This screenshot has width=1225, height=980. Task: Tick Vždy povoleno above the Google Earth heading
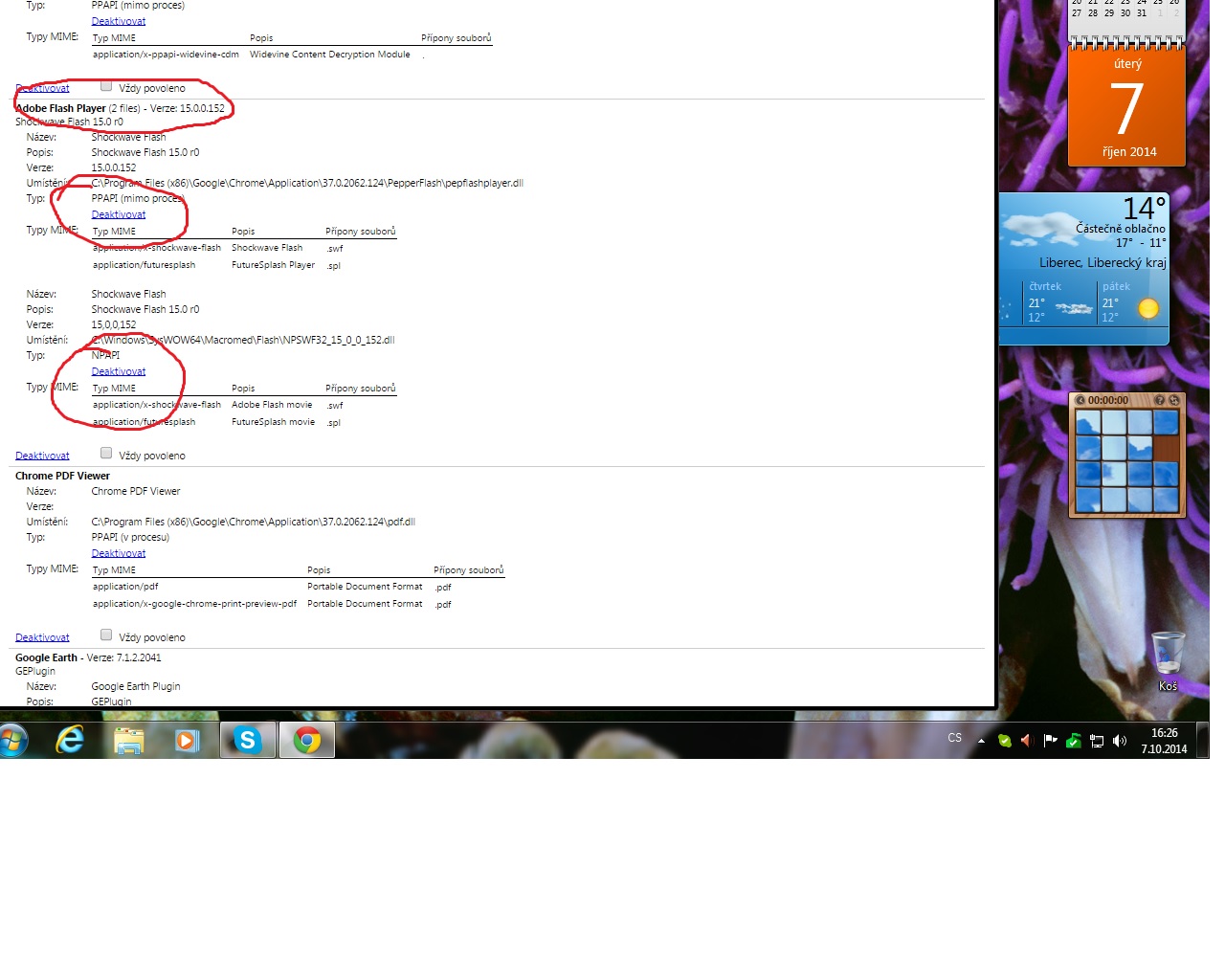106,635
